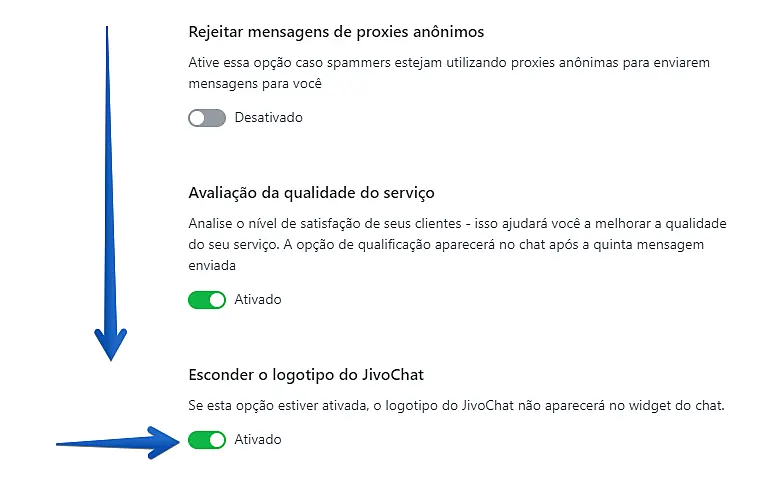Viewport: 780px width, 486px height.
Task: Click the logo widget description sentence
Action: coord(456,406)
